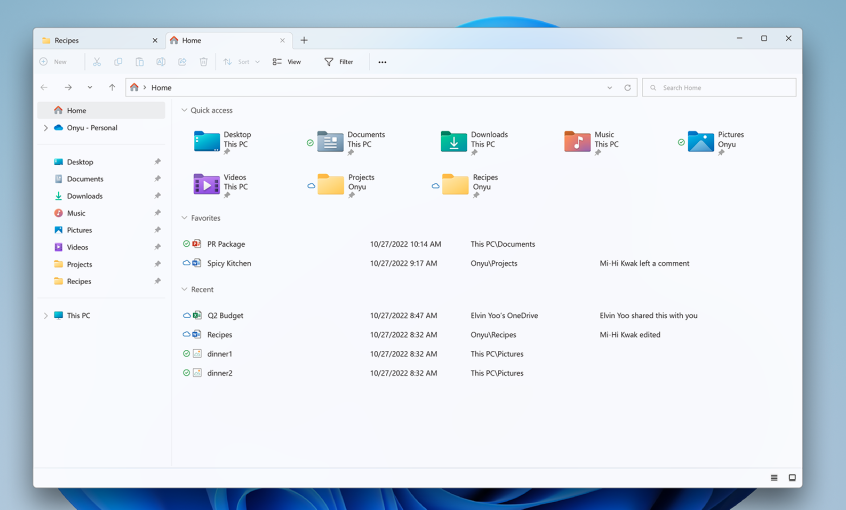Collapse the Quick access section
Screen dimensions: 846x510
pos(184,111)
